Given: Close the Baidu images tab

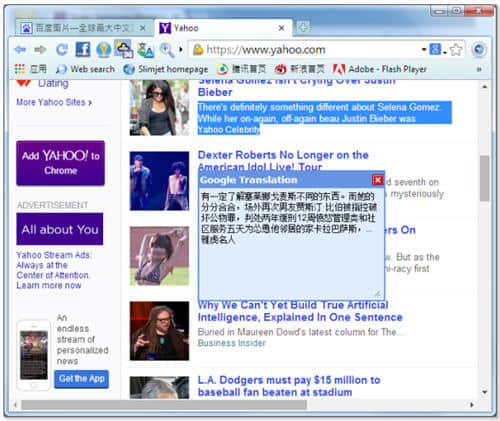Looking at the screenshot, I should pos(143,28).
